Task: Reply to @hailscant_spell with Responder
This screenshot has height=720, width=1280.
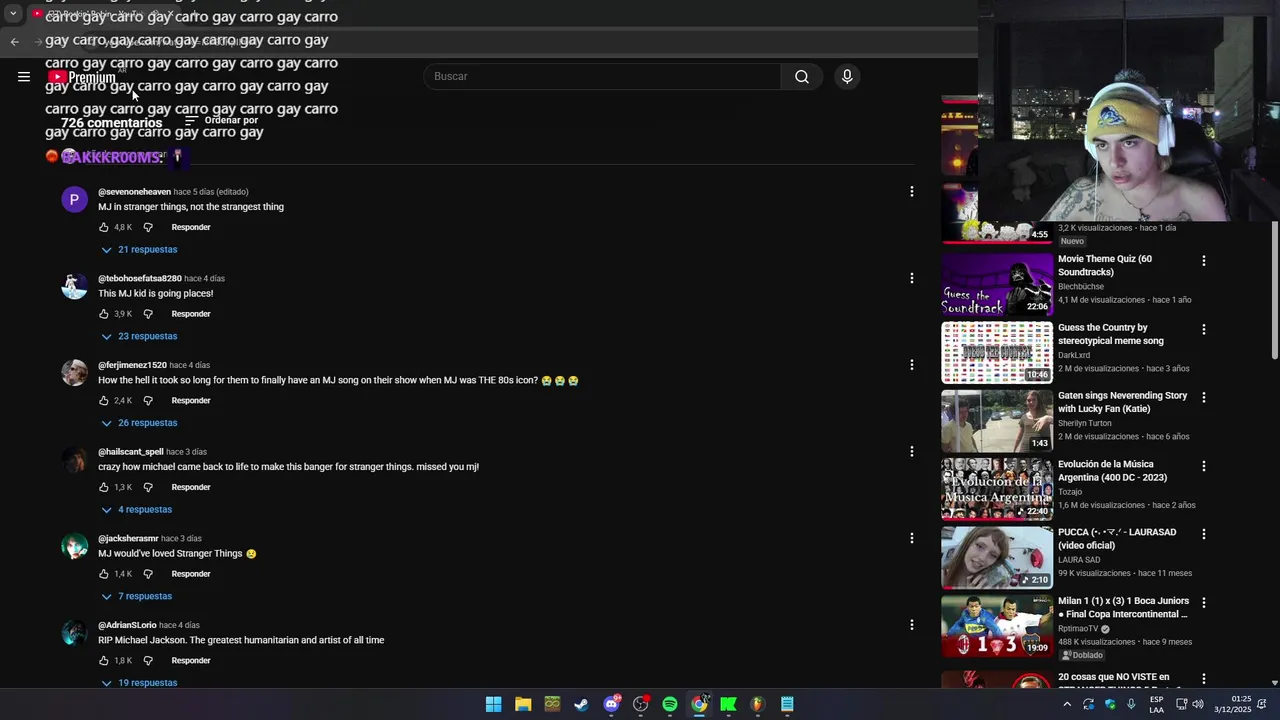Action: 191,487
